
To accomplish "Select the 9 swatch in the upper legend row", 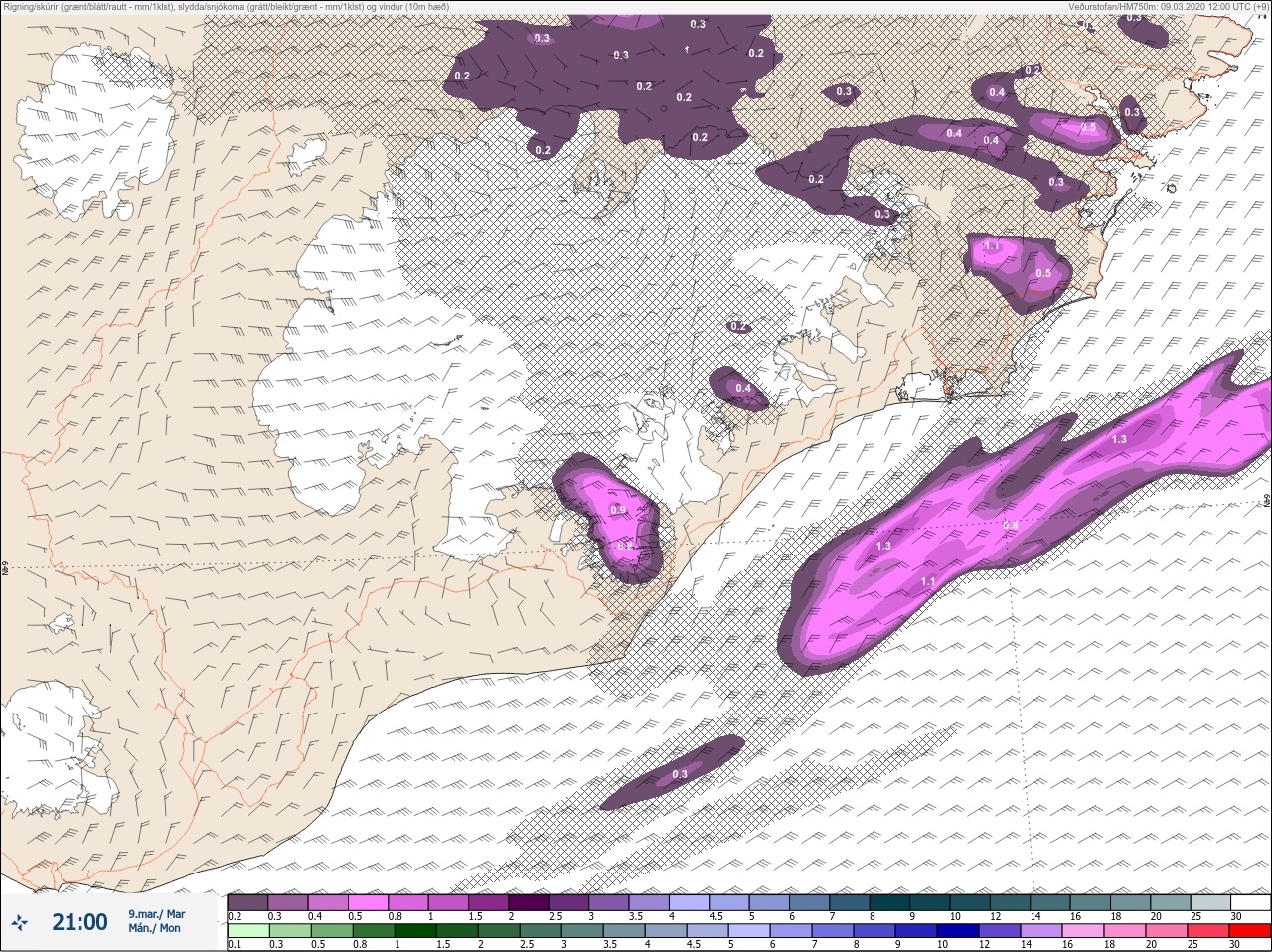I will (x=932, y=902).
